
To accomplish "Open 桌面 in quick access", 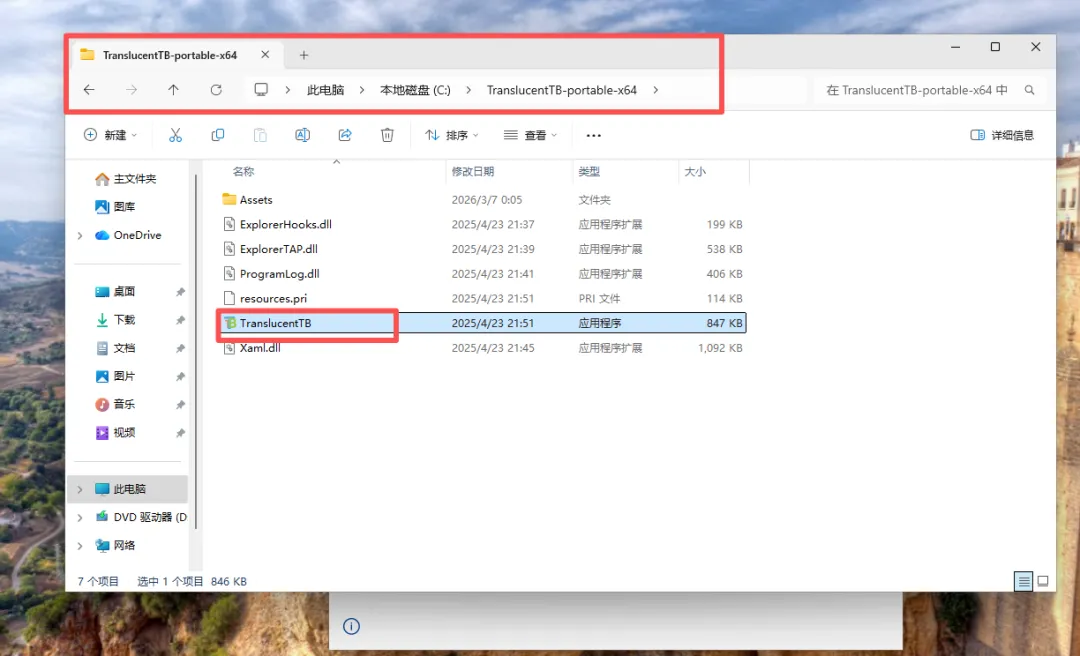I will pos(115,291).
